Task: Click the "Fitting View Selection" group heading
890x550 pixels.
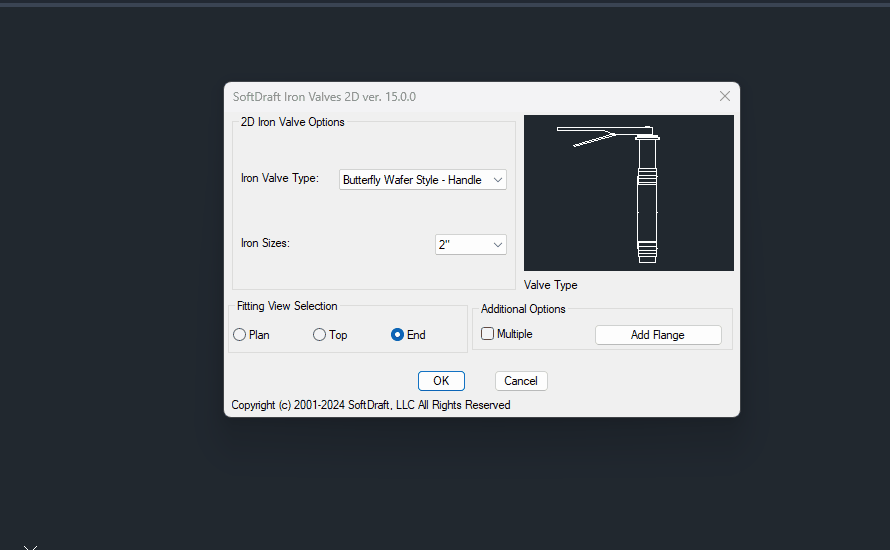Action: coord(287,306)
